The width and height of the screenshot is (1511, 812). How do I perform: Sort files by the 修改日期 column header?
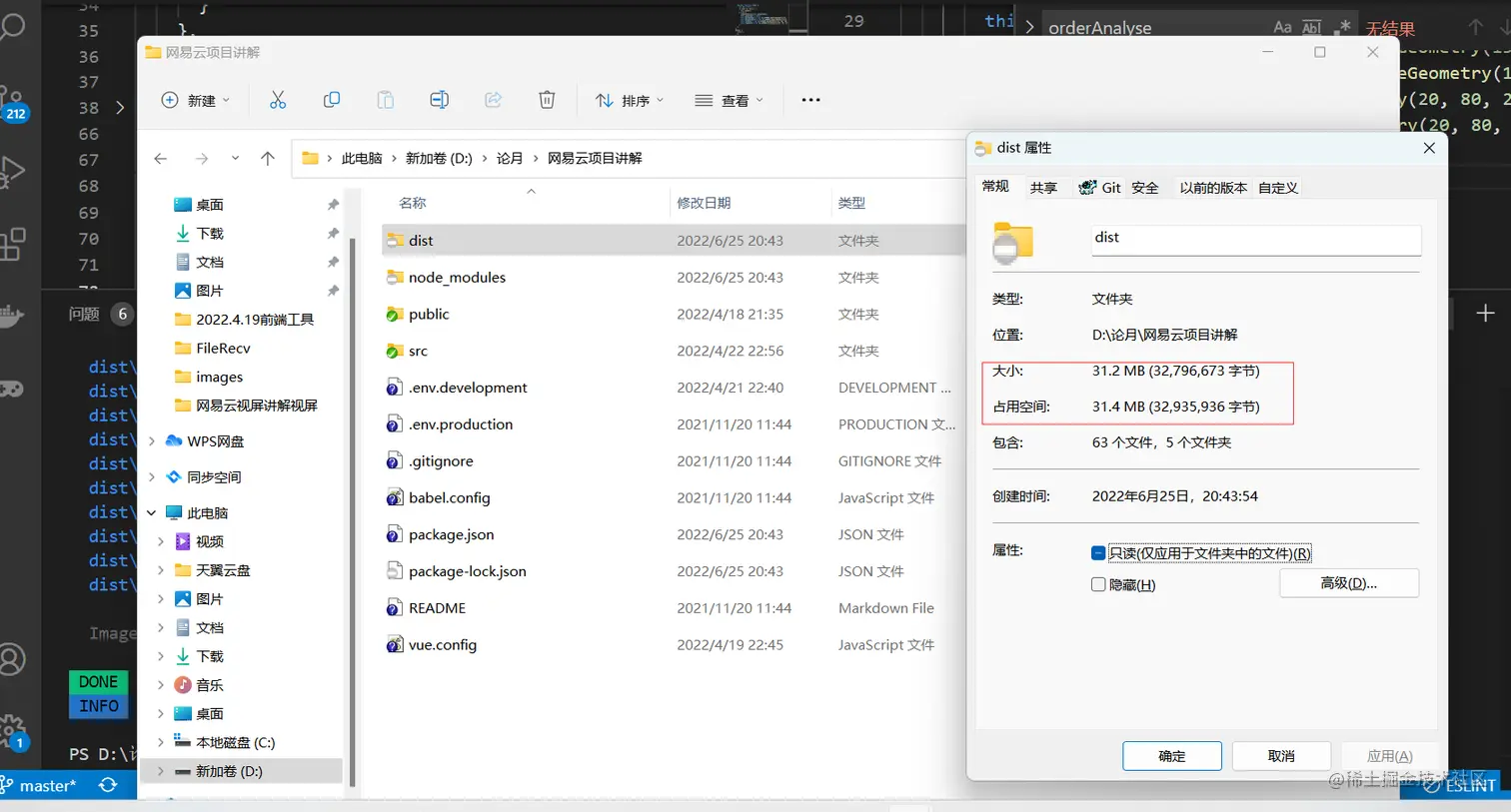[704, 203]
